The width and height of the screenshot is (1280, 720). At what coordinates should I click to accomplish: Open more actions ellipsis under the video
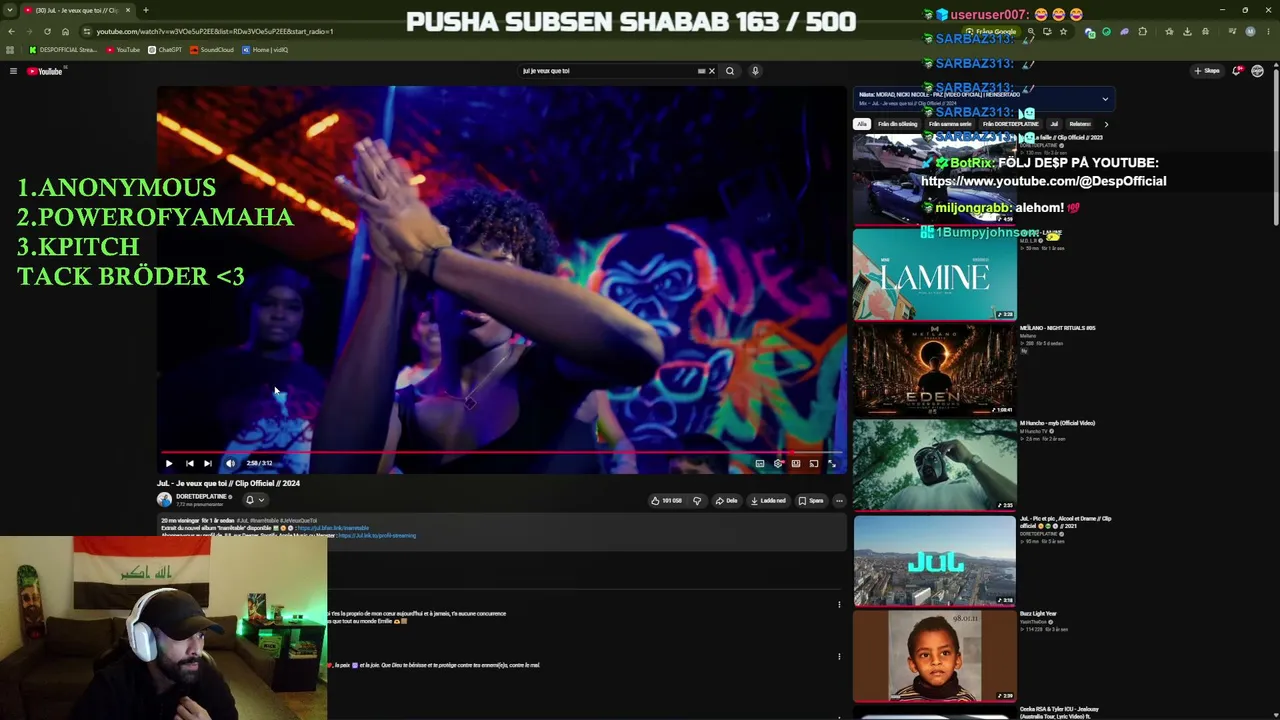(839, 500)
